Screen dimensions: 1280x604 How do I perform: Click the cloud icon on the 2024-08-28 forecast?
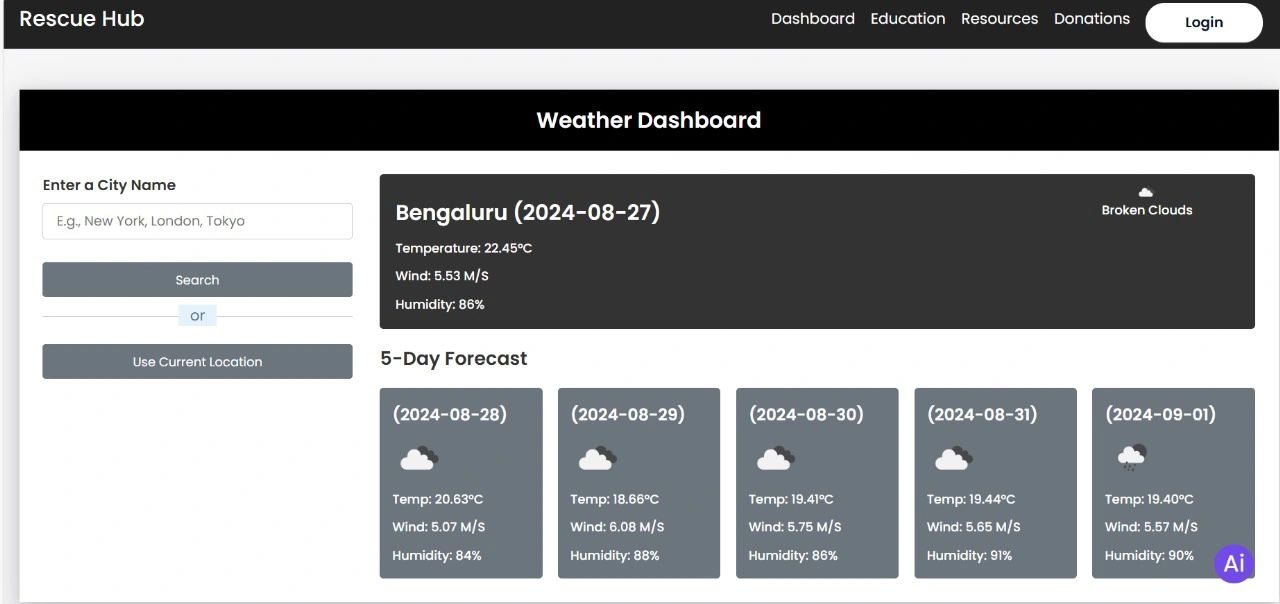coord(419,459)
